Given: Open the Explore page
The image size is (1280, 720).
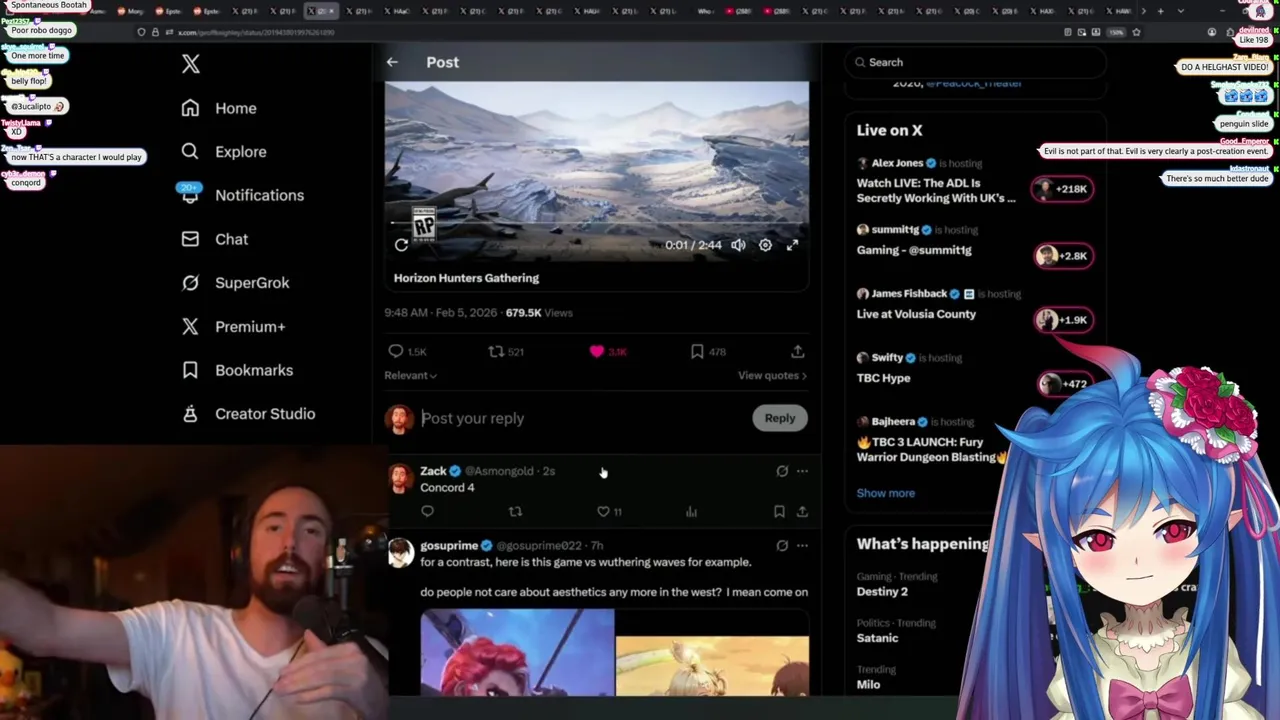Looking at the screenshot, I should [x=224, y=152].
